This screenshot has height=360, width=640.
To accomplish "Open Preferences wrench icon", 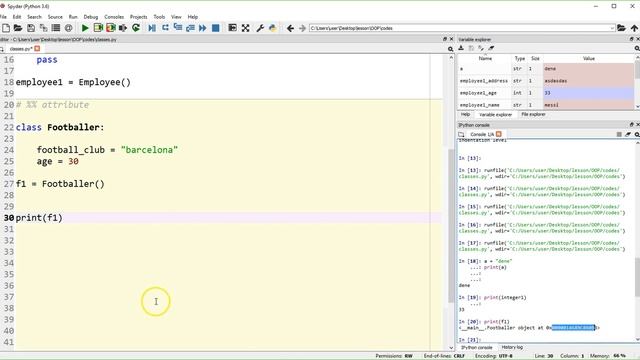I will pyautogui.click(x=260, y=28).
